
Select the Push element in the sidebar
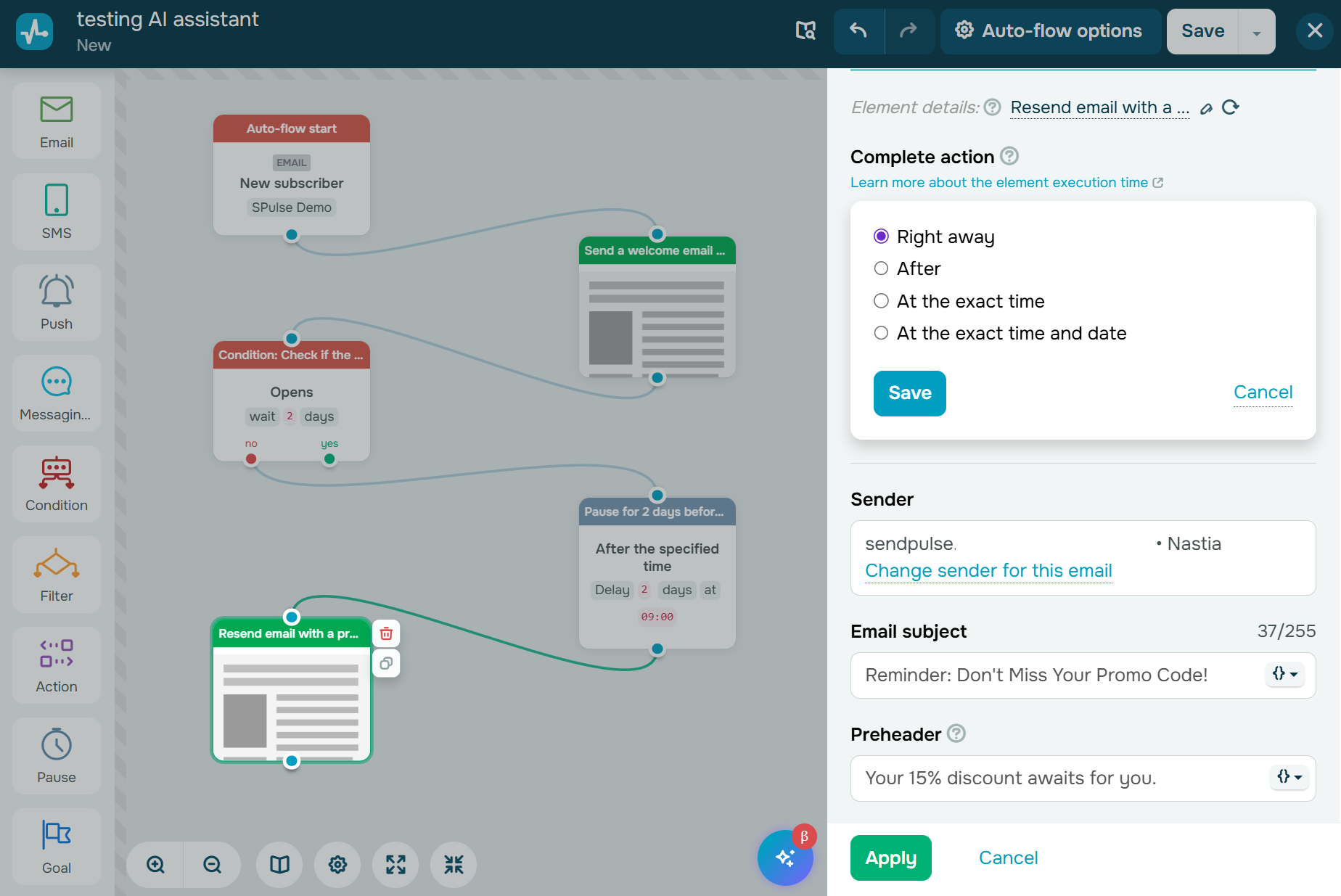click(55, 302)
